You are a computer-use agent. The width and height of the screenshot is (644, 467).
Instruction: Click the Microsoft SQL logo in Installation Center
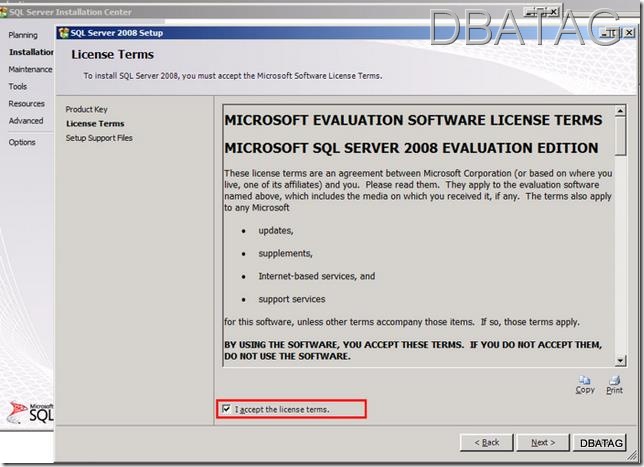31,412
